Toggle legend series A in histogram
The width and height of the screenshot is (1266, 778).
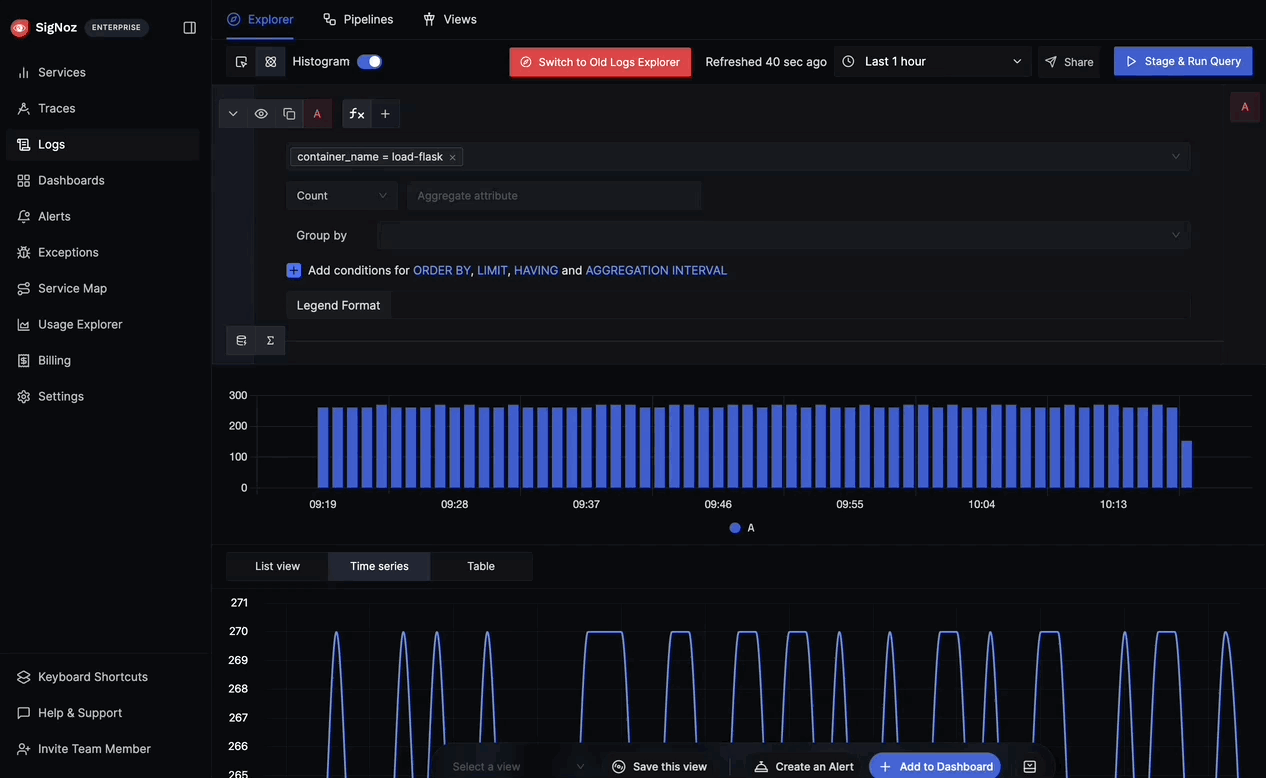pos(742,527)
